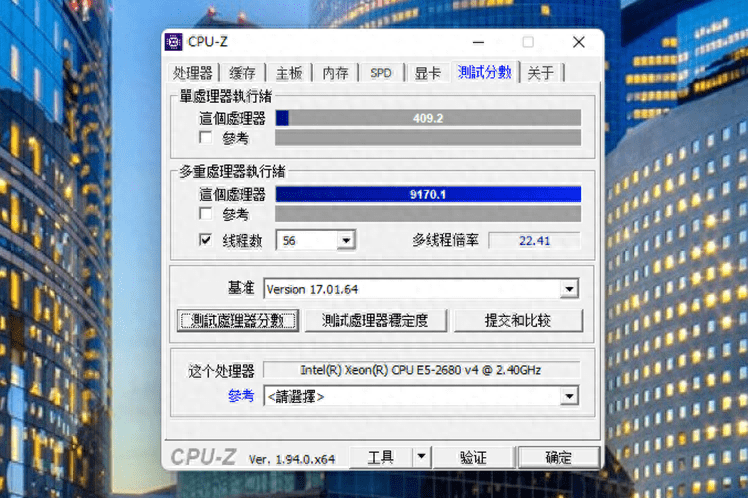This screenshot has width=748, height=498.
Task: Click the empty multi thread reference bar
Action: click(428, 214)
